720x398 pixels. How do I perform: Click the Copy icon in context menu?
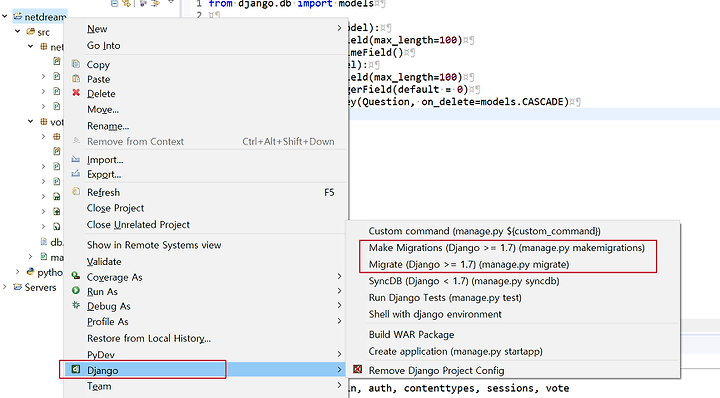(76, 64)
